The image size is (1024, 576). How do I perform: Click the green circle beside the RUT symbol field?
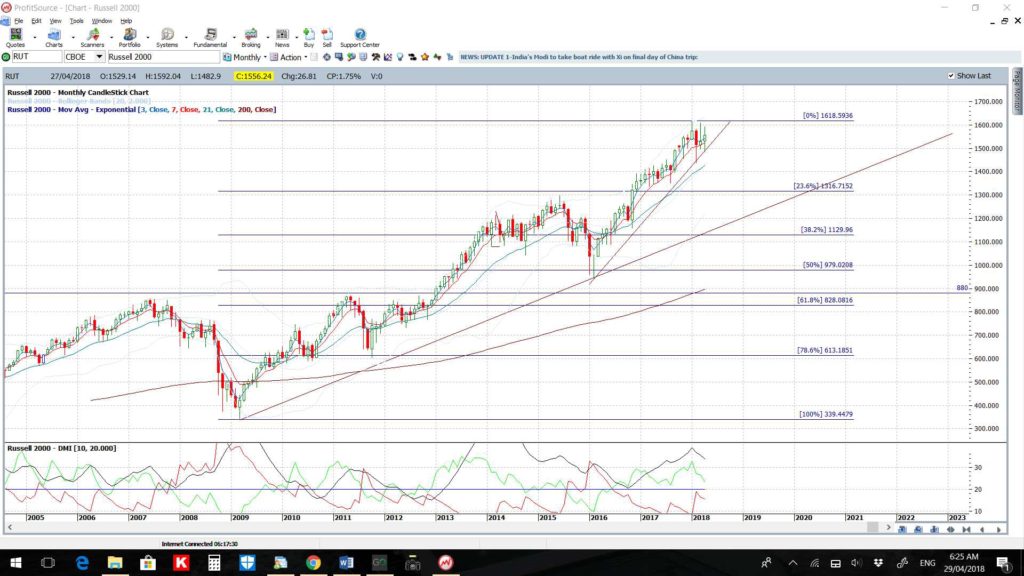[x=6, y=57]
